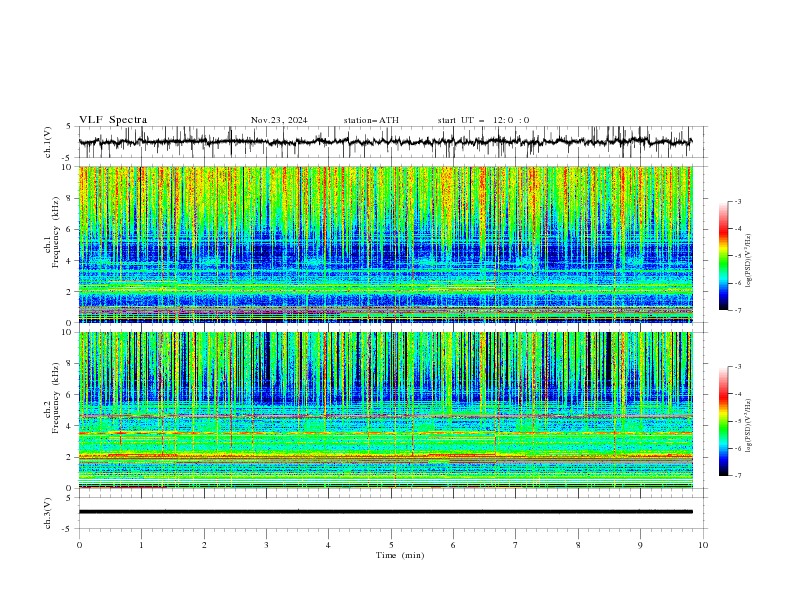Click the 'station=ATH' label
This screenshot has width=792, height=612.
(371, 120)
